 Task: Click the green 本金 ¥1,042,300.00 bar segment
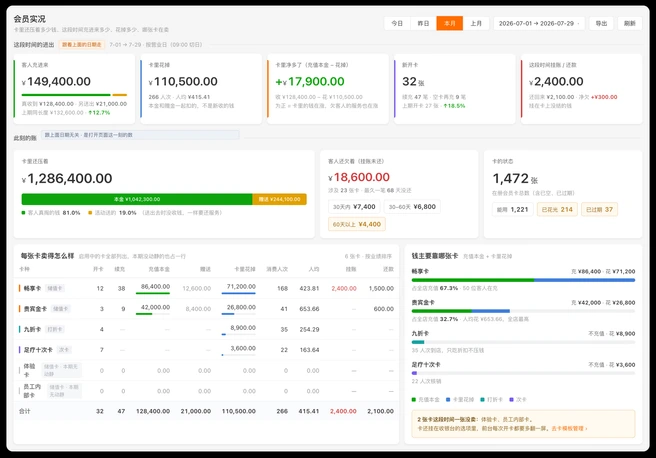(x=137, y=199)
